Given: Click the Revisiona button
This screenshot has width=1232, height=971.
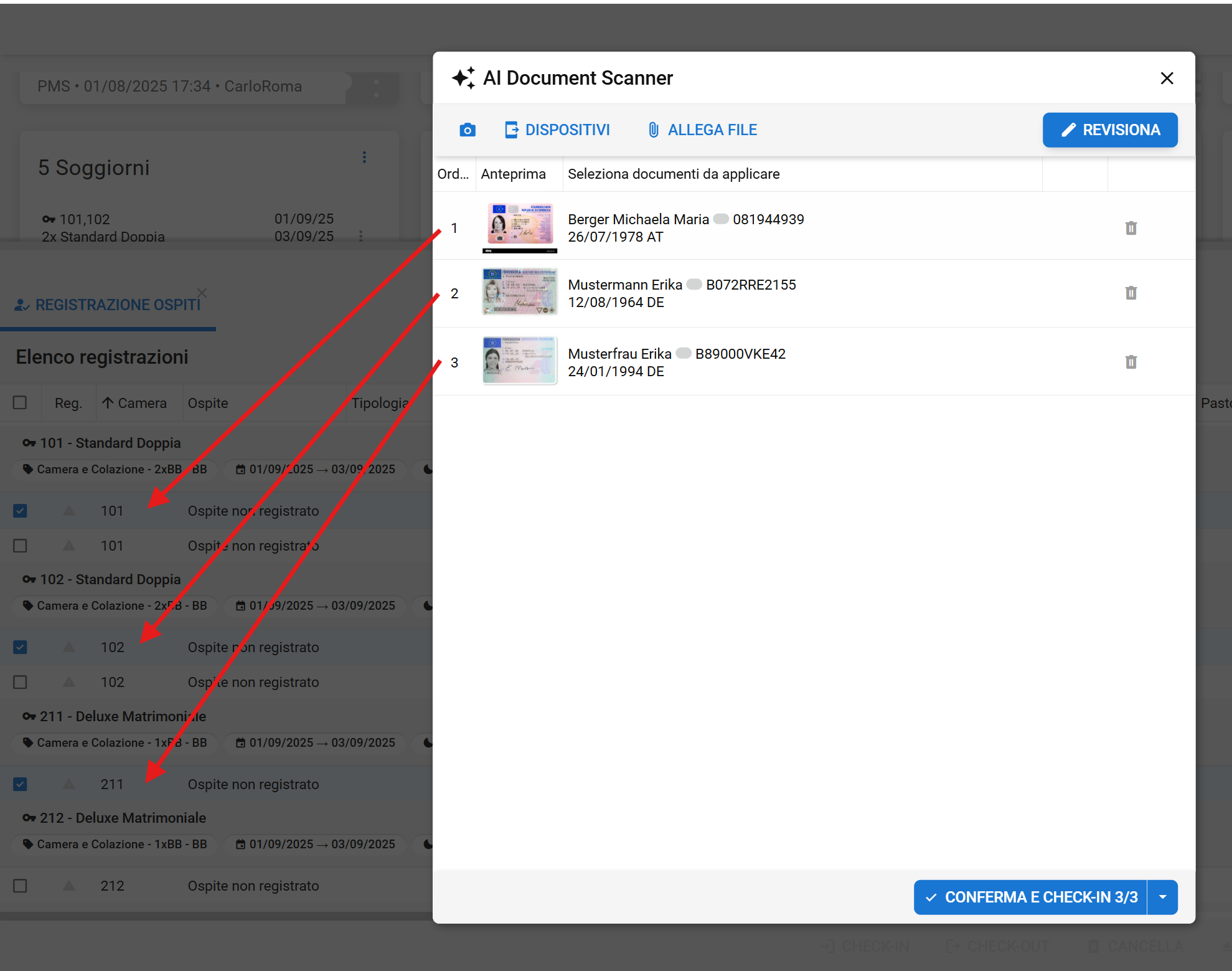Looking at the screenshot, I should [1109, 130].
